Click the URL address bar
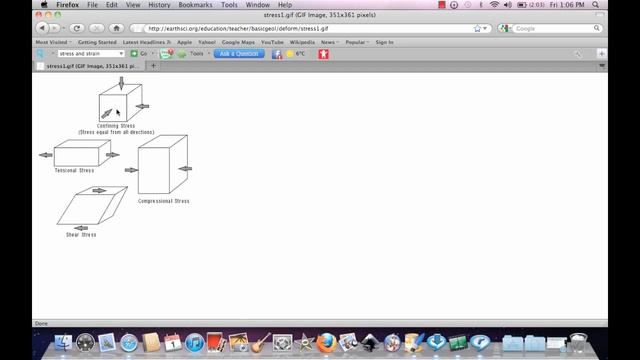 (310, 29)
